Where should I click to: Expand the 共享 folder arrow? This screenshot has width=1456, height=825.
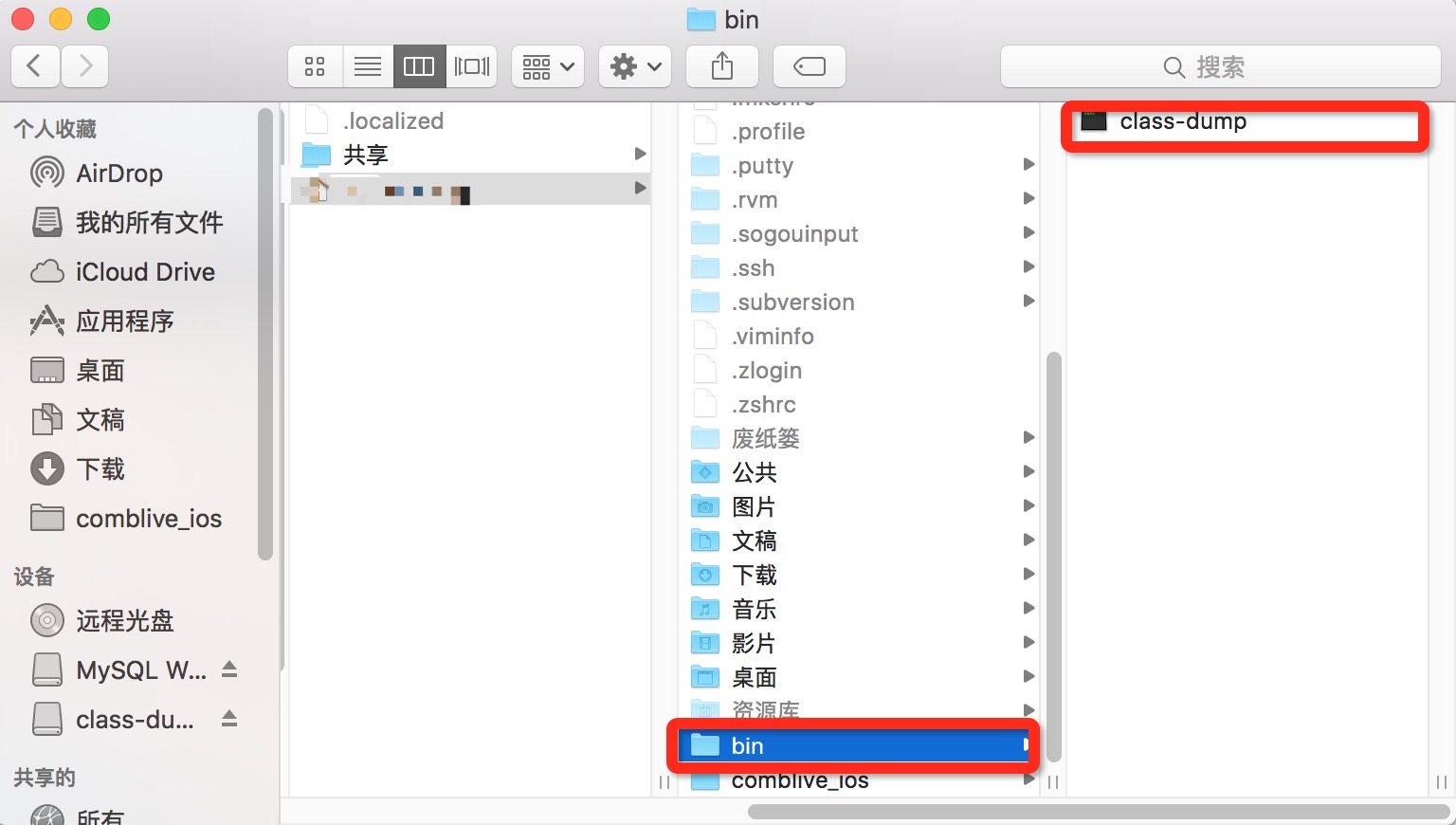point(640,154)
